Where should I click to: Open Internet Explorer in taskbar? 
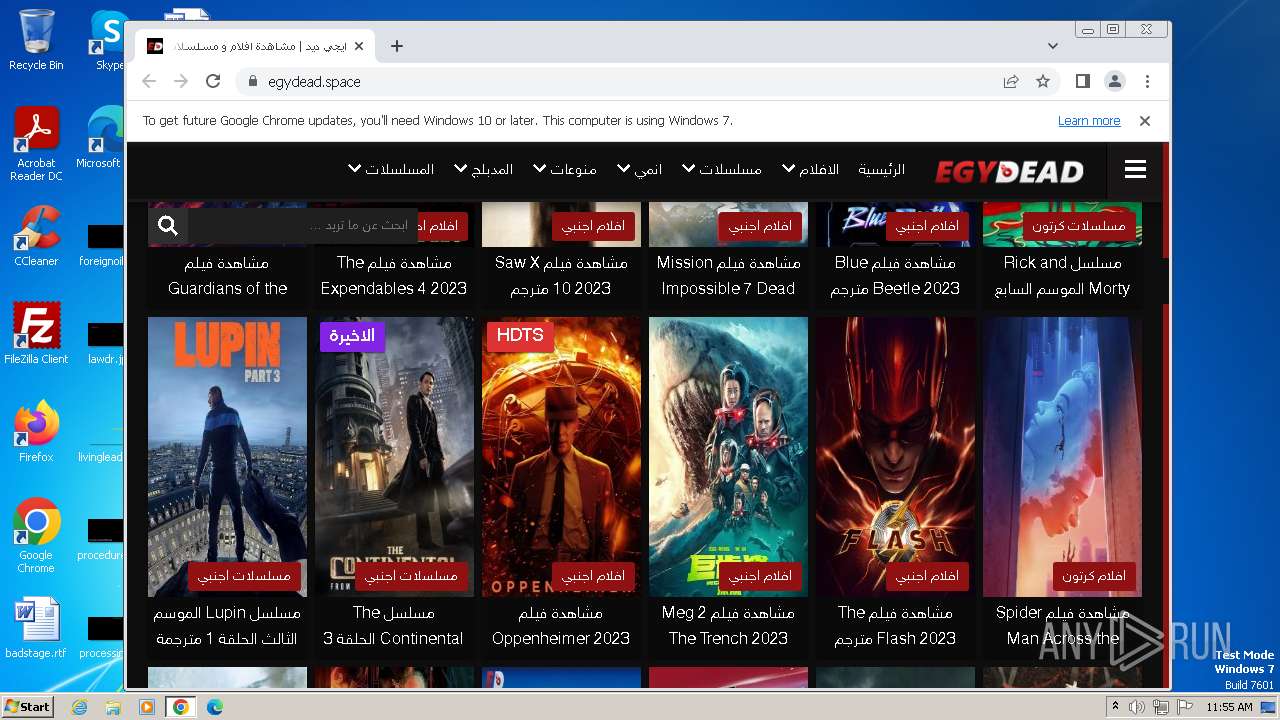(79, 707)
